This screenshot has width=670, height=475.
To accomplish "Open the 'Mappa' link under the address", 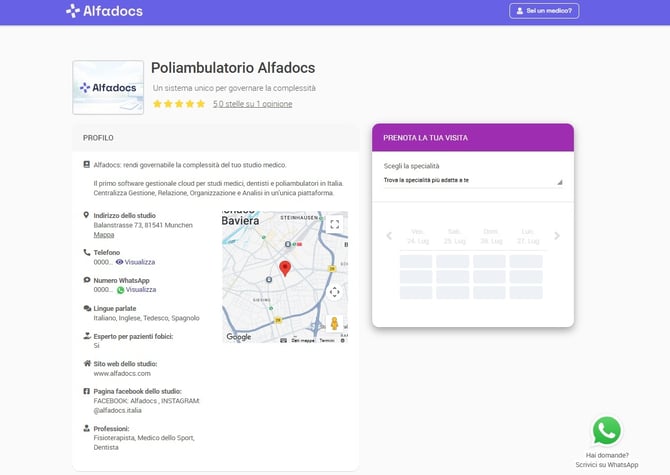I will pos(104,235).
